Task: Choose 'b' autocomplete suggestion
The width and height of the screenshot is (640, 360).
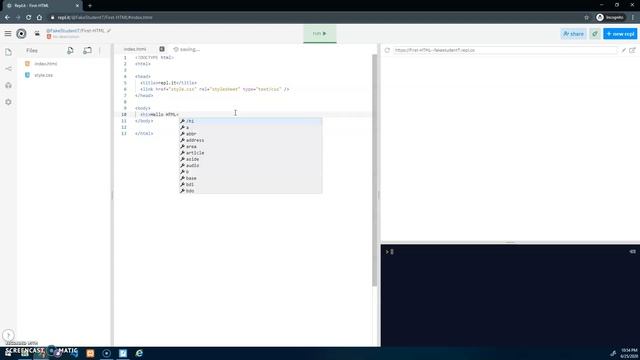Action: pos(251,172)
